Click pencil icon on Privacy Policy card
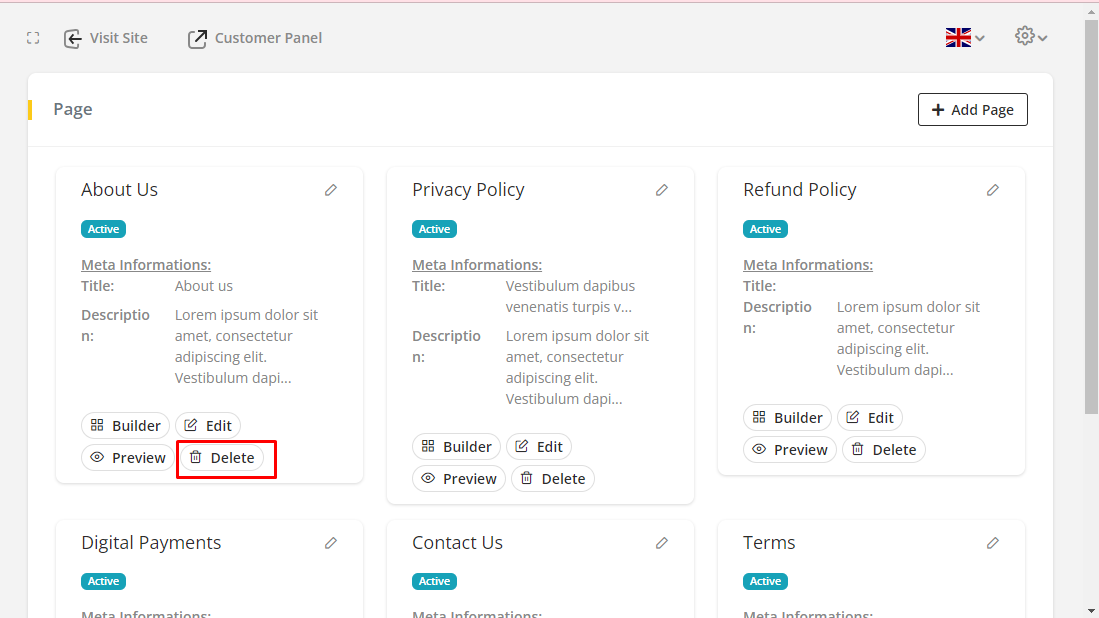This screenshot has height=618, width=1099. tap(662, 190)
